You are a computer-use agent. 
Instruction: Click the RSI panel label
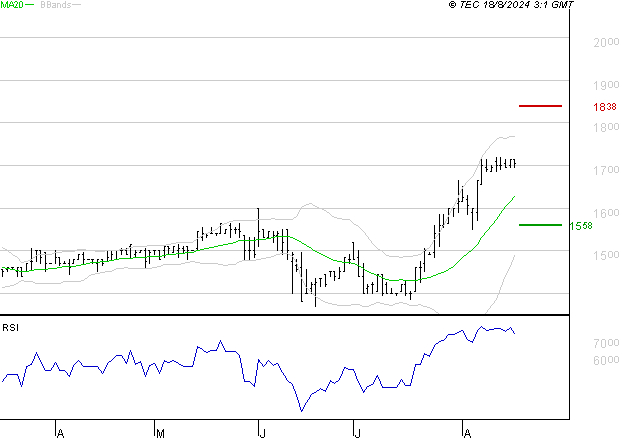(10, 328)
